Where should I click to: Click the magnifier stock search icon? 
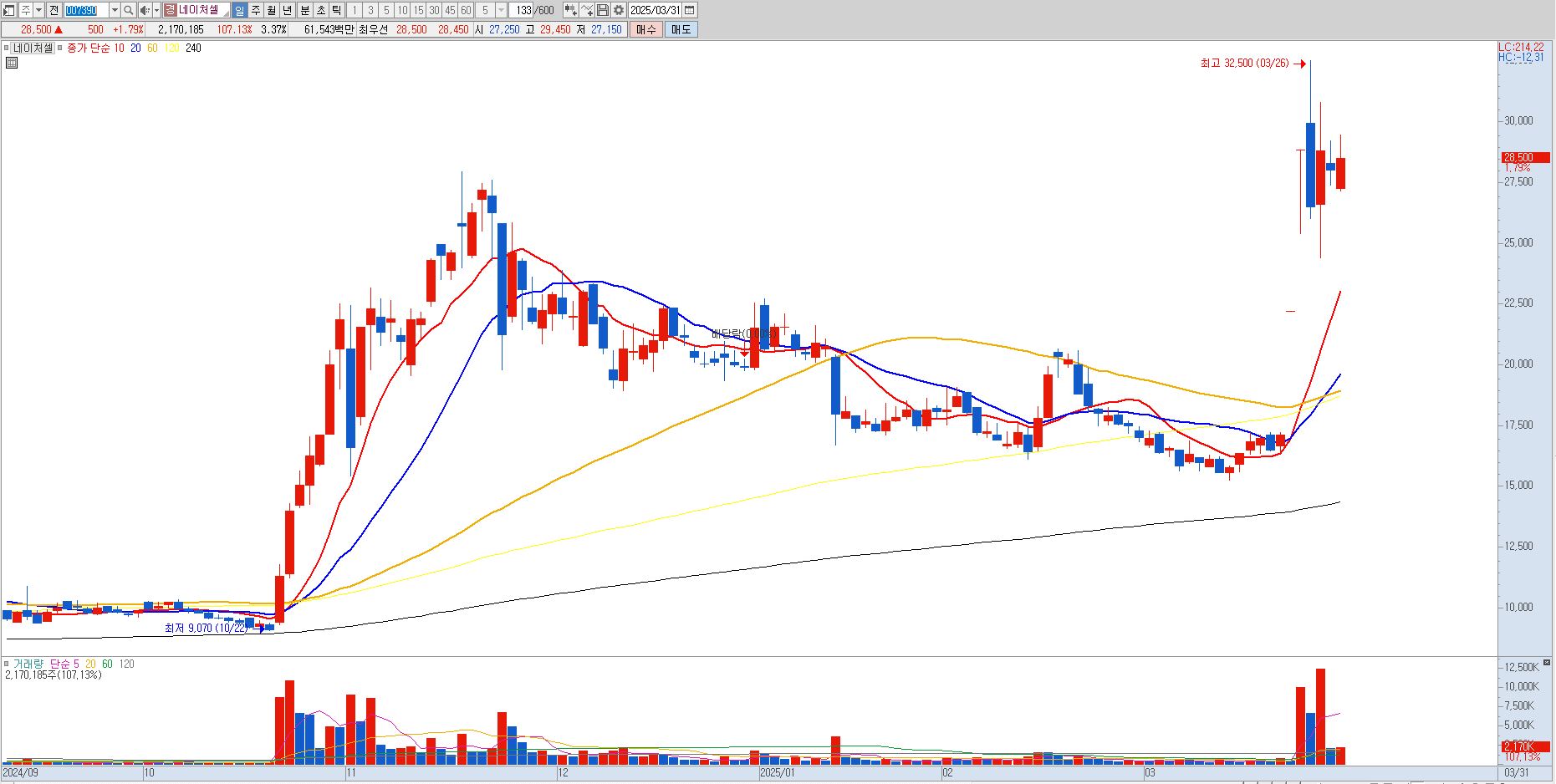[128, 10]
